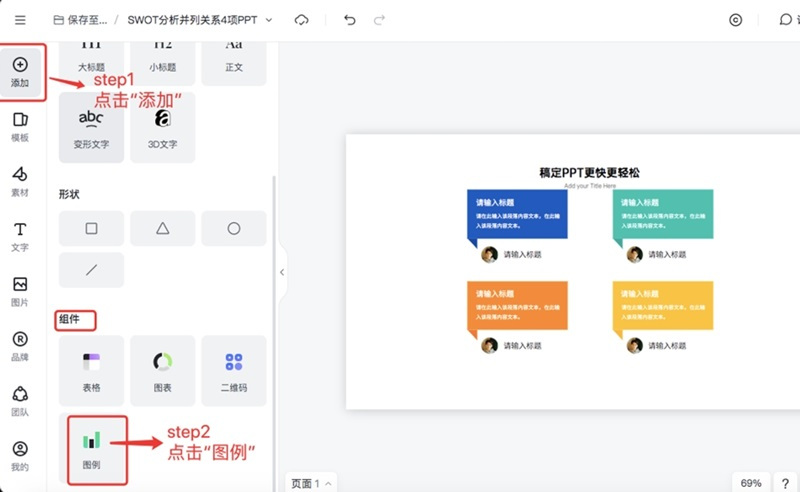Add a line shape
Viewport: 800px width, 492px height.
click(x=91, y=269)
